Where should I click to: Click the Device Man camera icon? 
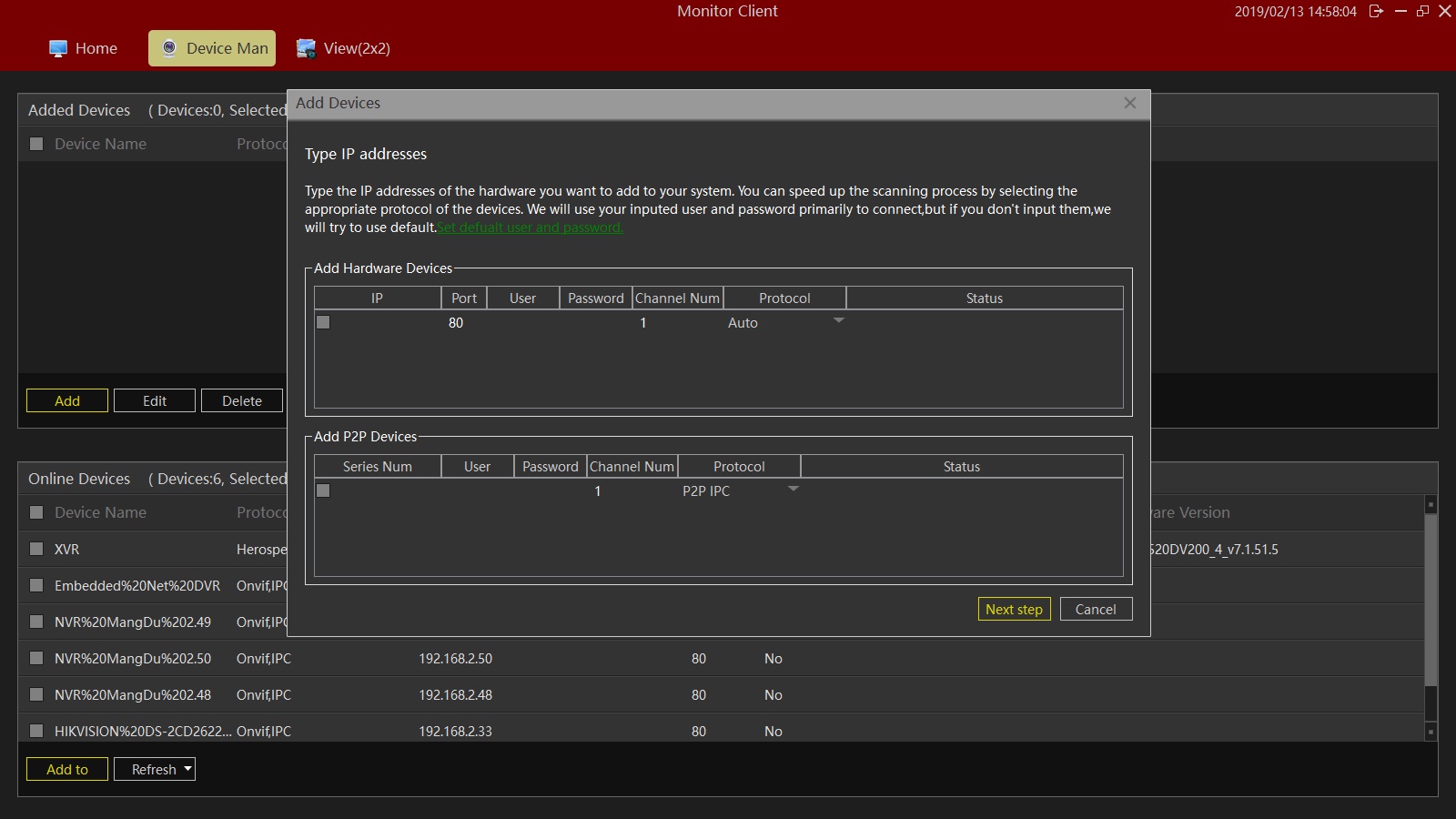pos(168,48)
